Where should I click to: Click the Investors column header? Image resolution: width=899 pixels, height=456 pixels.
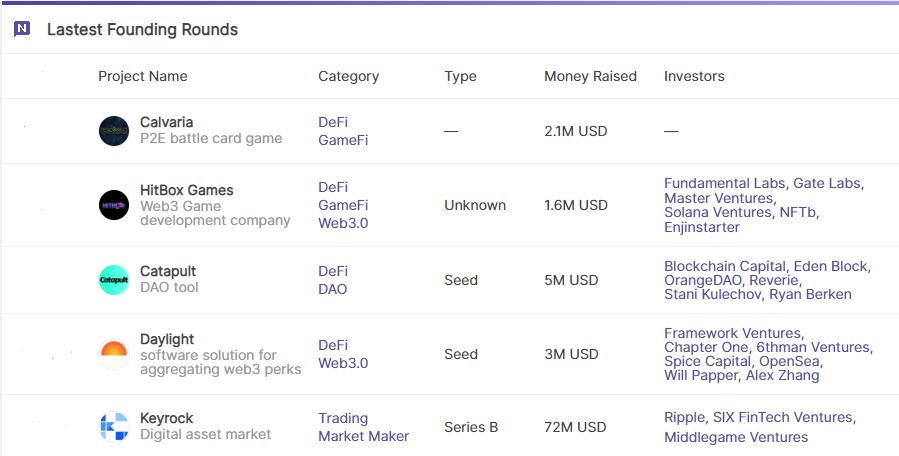tap(694, 76)
